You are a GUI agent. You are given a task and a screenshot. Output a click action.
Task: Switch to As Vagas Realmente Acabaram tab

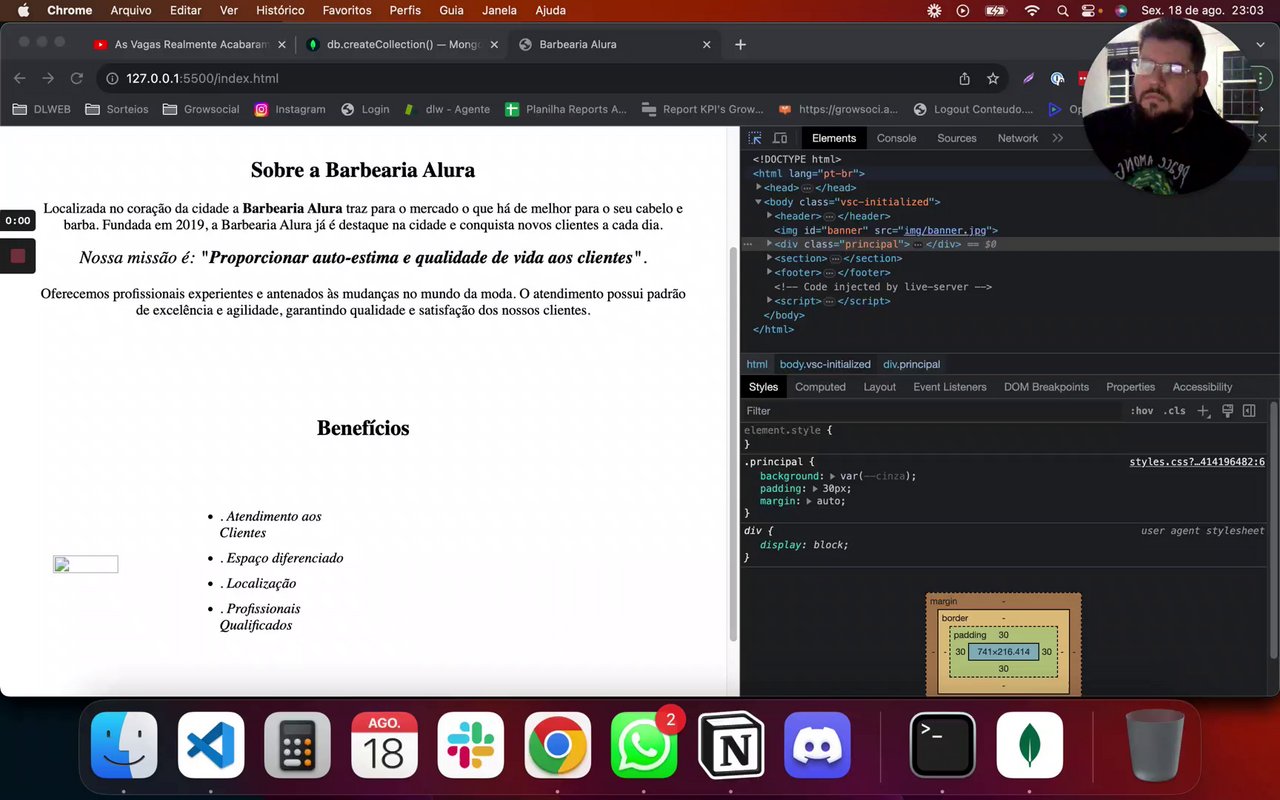point(190,44)
